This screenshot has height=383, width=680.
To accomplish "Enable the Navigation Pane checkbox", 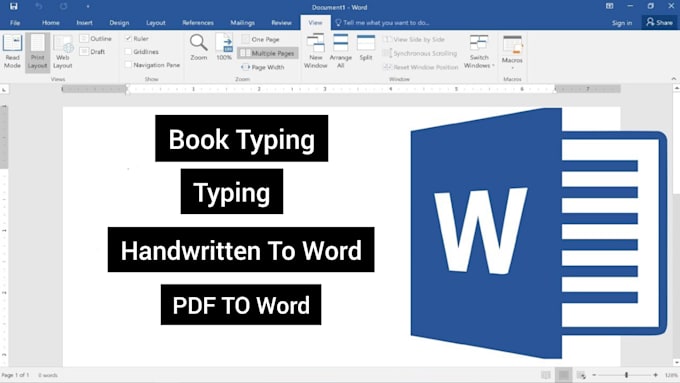I will point(128,65).
